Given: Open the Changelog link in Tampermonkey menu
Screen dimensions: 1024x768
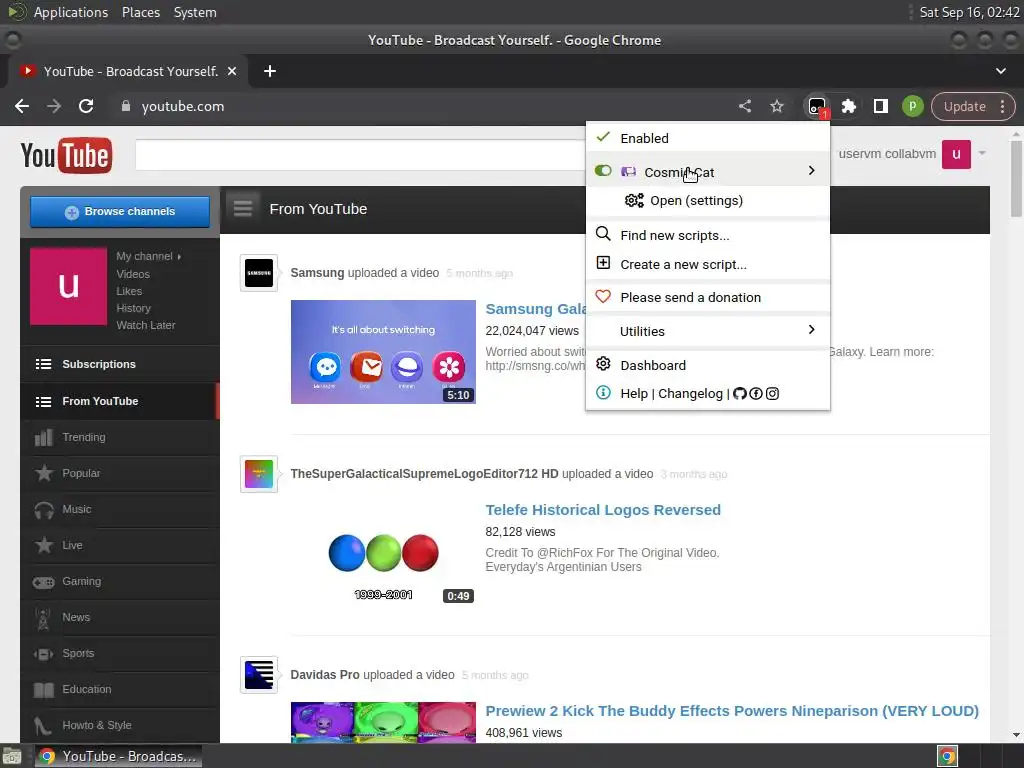Looking at the screenshot, I should tap(690, 394).
